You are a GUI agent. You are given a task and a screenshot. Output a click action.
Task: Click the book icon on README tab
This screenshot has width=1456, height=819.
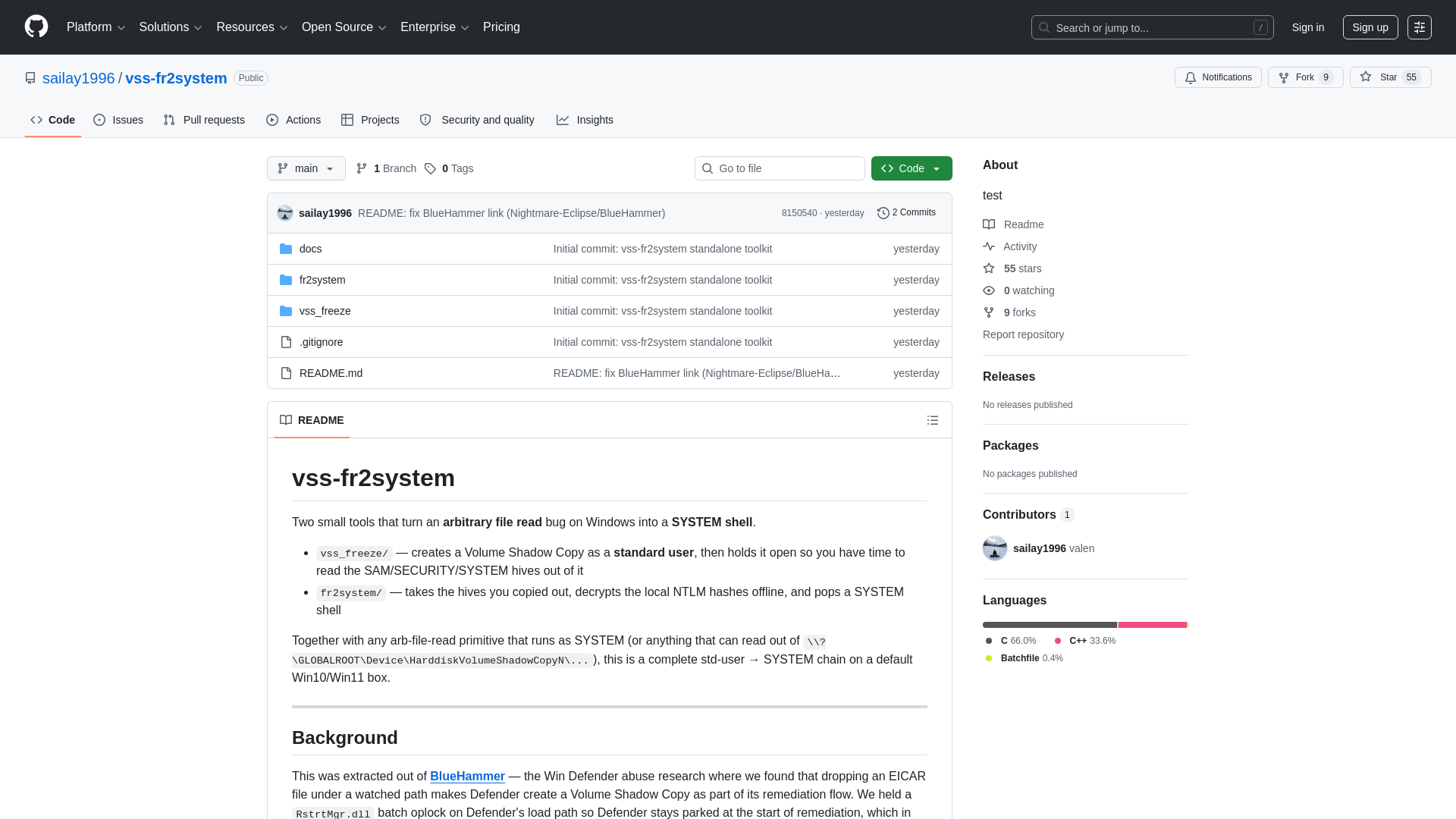pyautogui.click(x=286, y=420)
